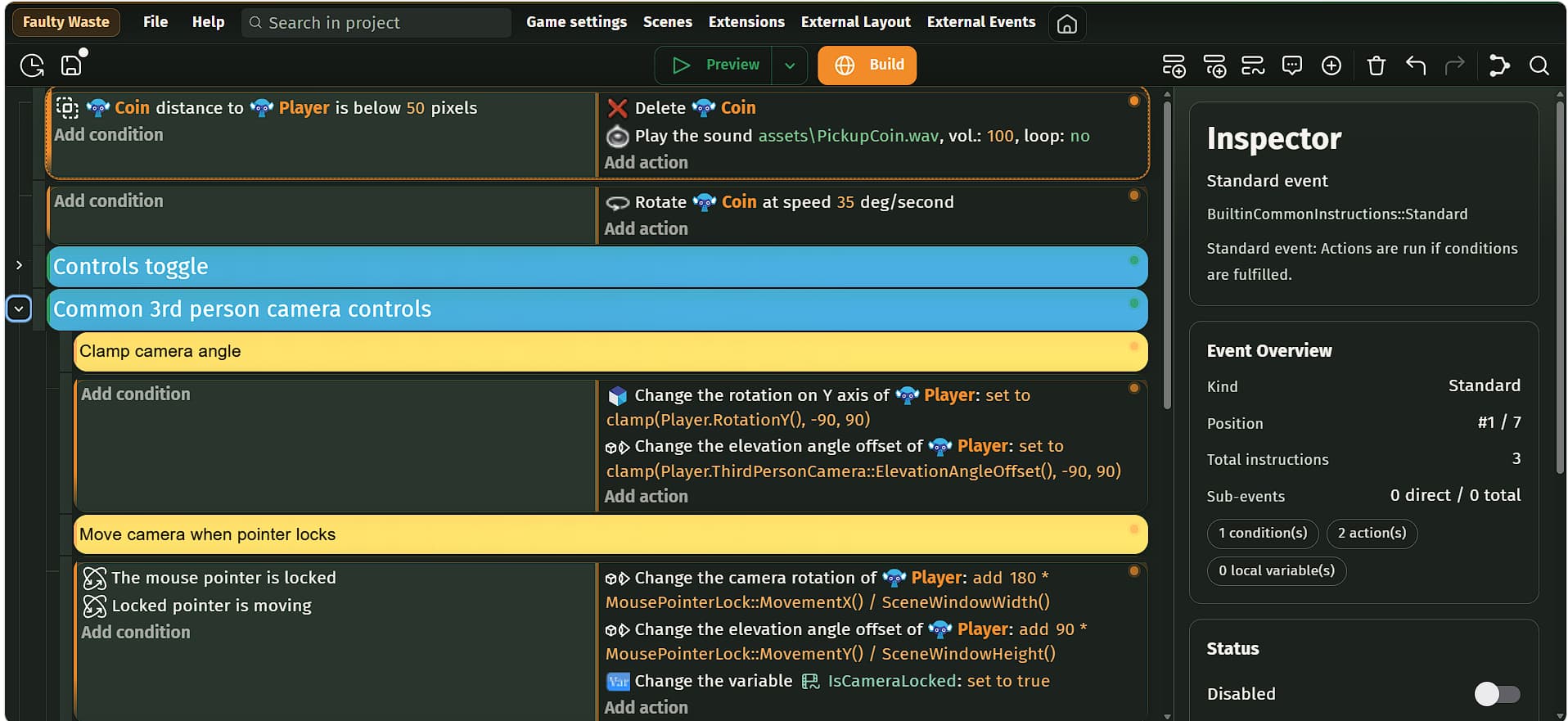
Task: Open the File menu
Action: tap(155, 22)
